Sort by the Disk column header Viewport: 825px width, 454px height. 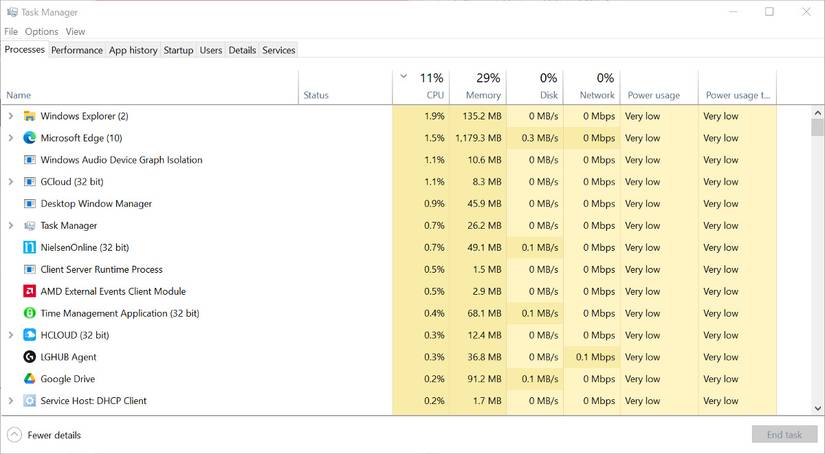click(535, 87)
